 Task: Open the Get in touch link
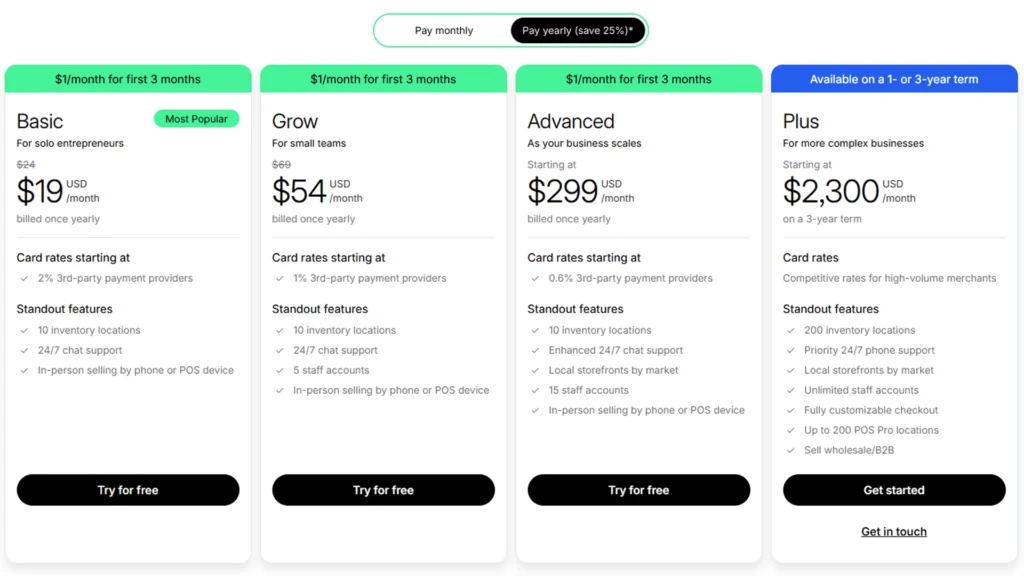point(893,531)
